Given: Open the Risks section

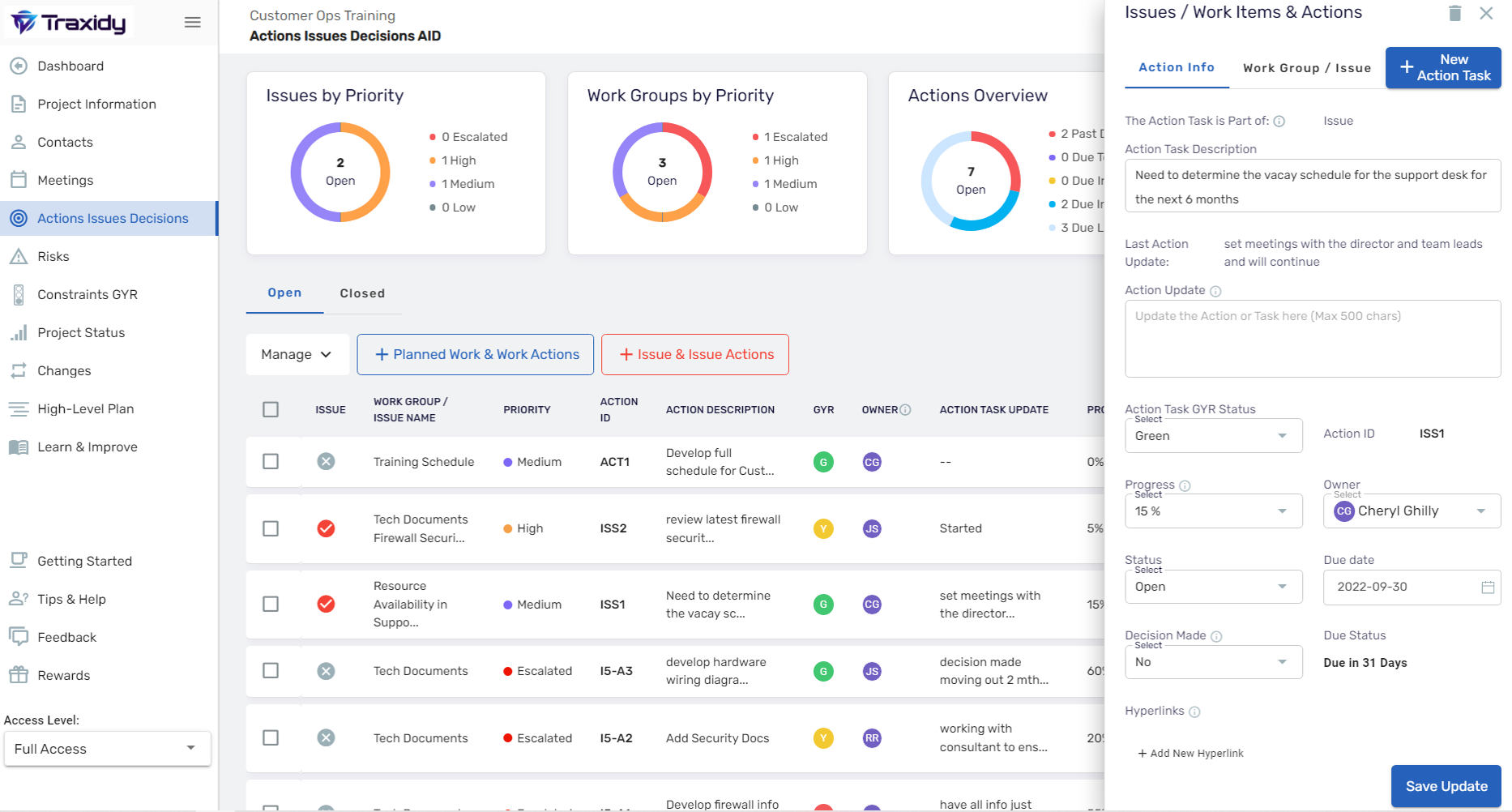Looking at the screenshot, I should (x=53, y=256).
